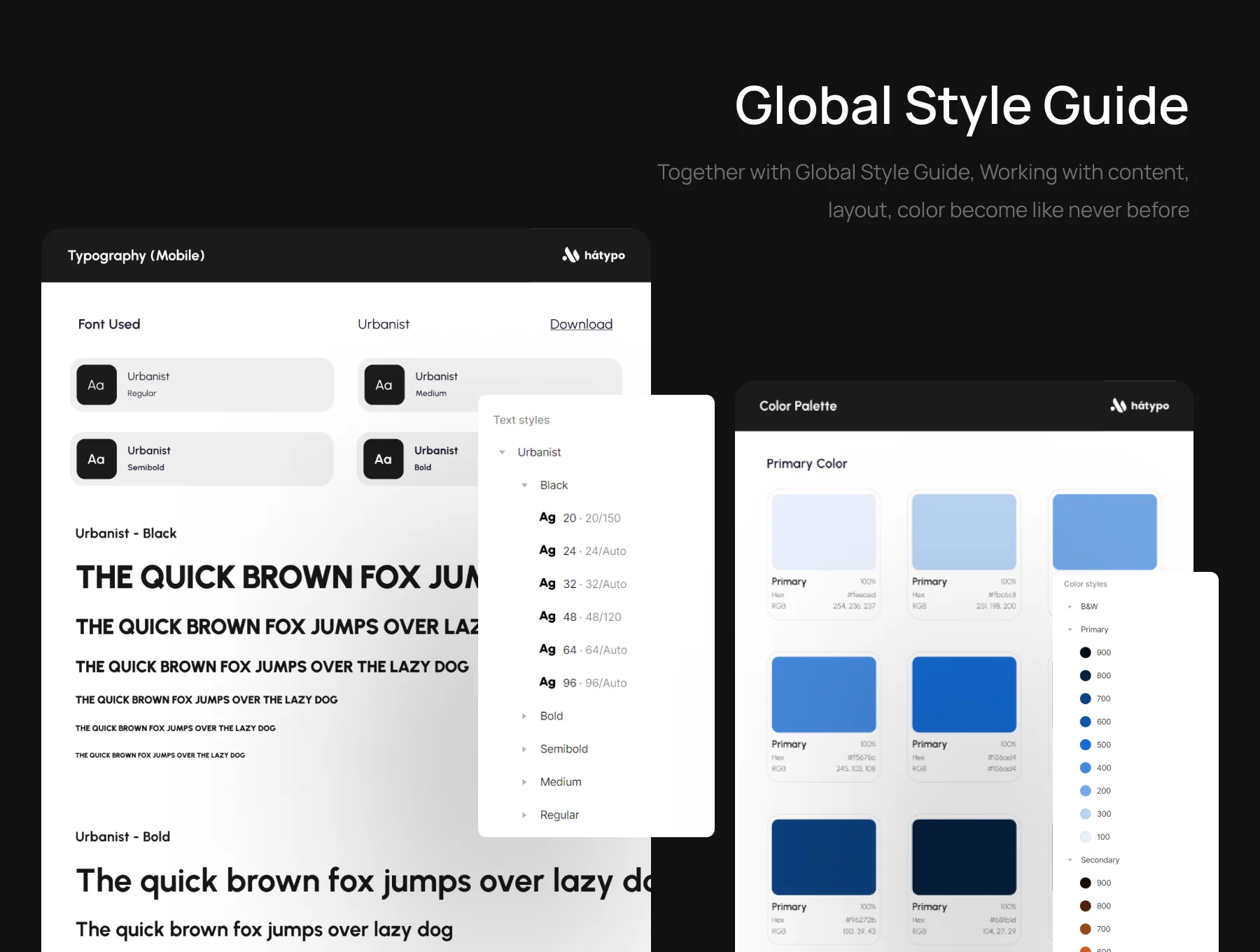
Task: Click the hátypo logo in Color Palette header
Action: coord(1140,405)
